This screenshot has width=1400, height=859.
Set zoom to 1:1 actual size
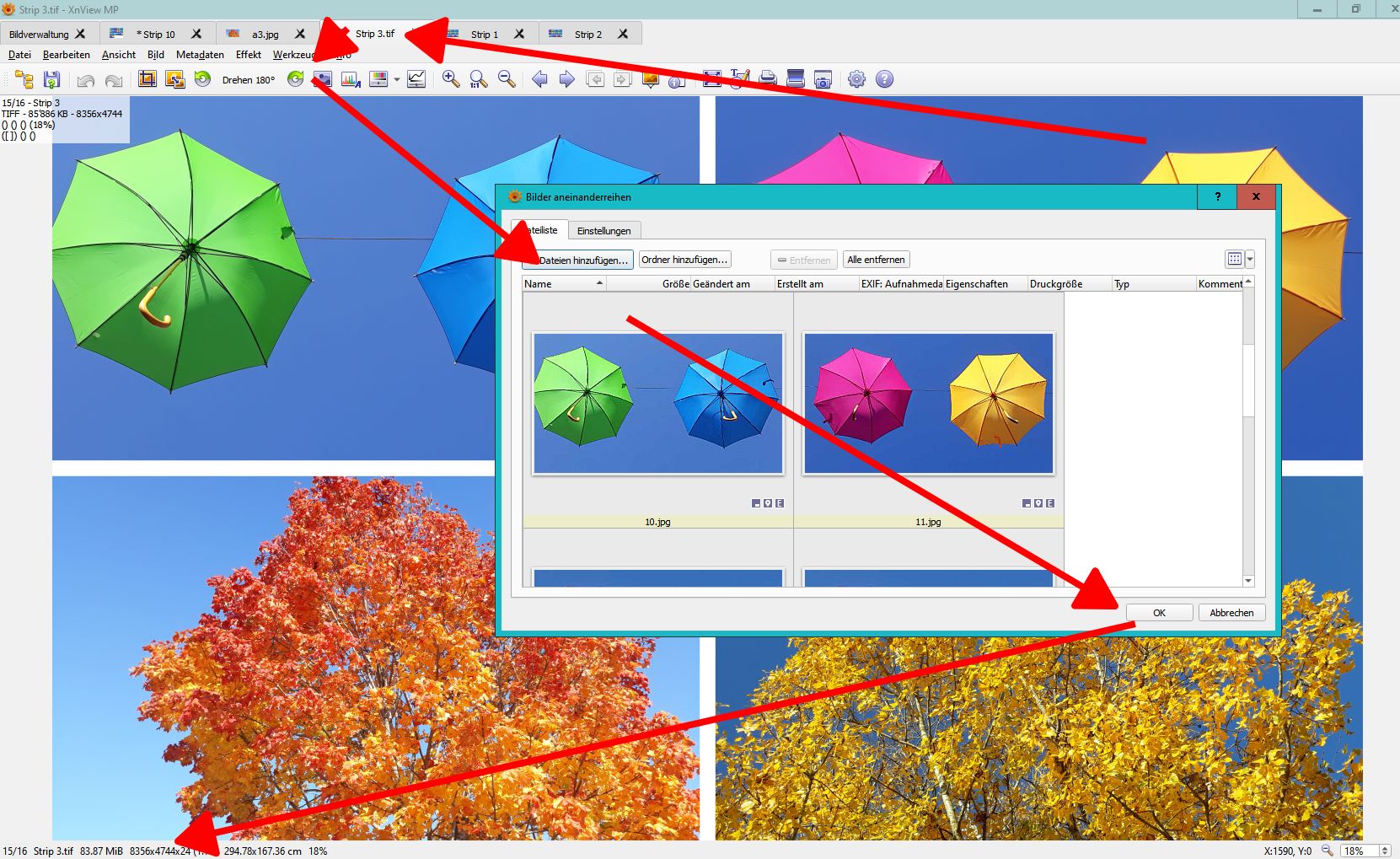pos(479,79)
